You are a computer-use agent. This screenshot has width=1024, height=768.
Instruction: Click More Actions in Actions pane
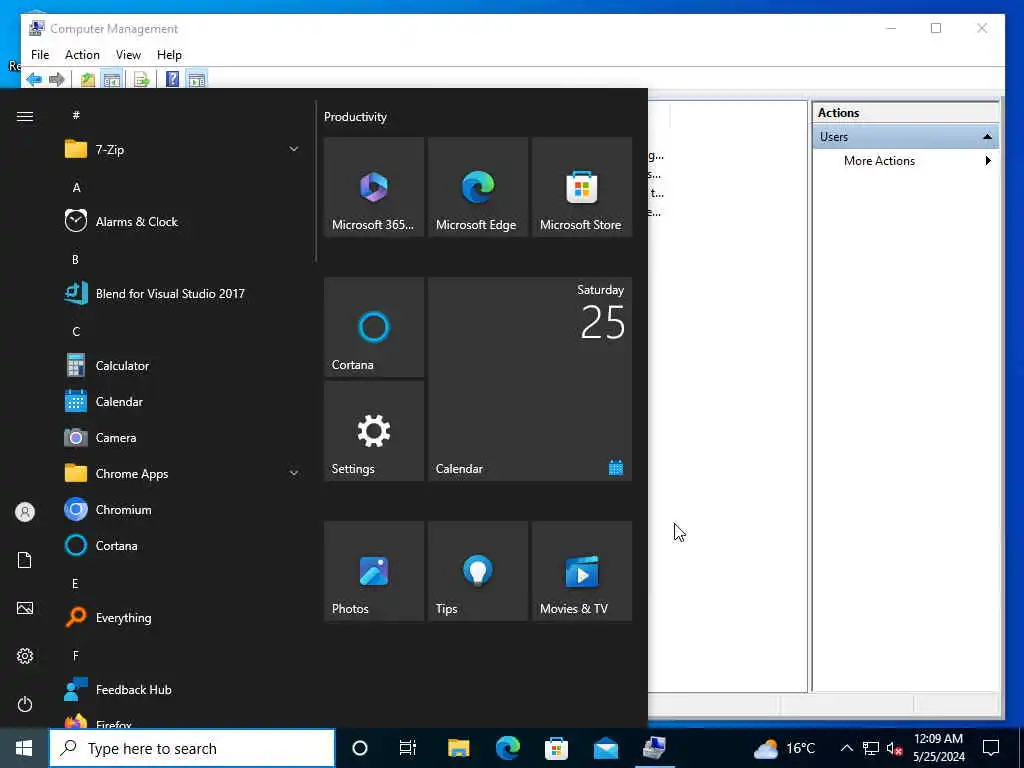pos(879,161)
